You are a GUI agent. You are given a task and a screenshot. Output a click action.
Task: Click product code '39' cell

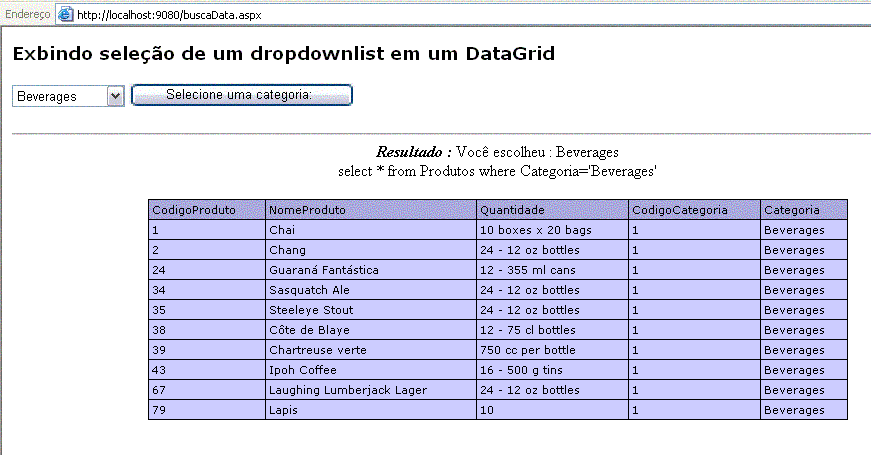(x=207, y=350)
